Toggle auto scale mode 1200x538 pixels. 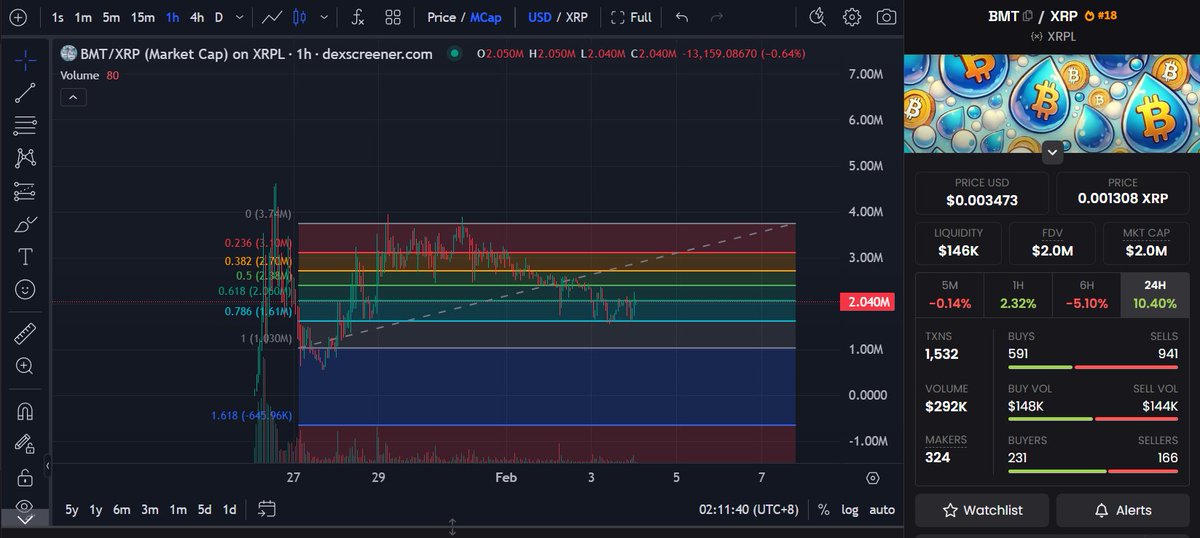coord(881,509)
